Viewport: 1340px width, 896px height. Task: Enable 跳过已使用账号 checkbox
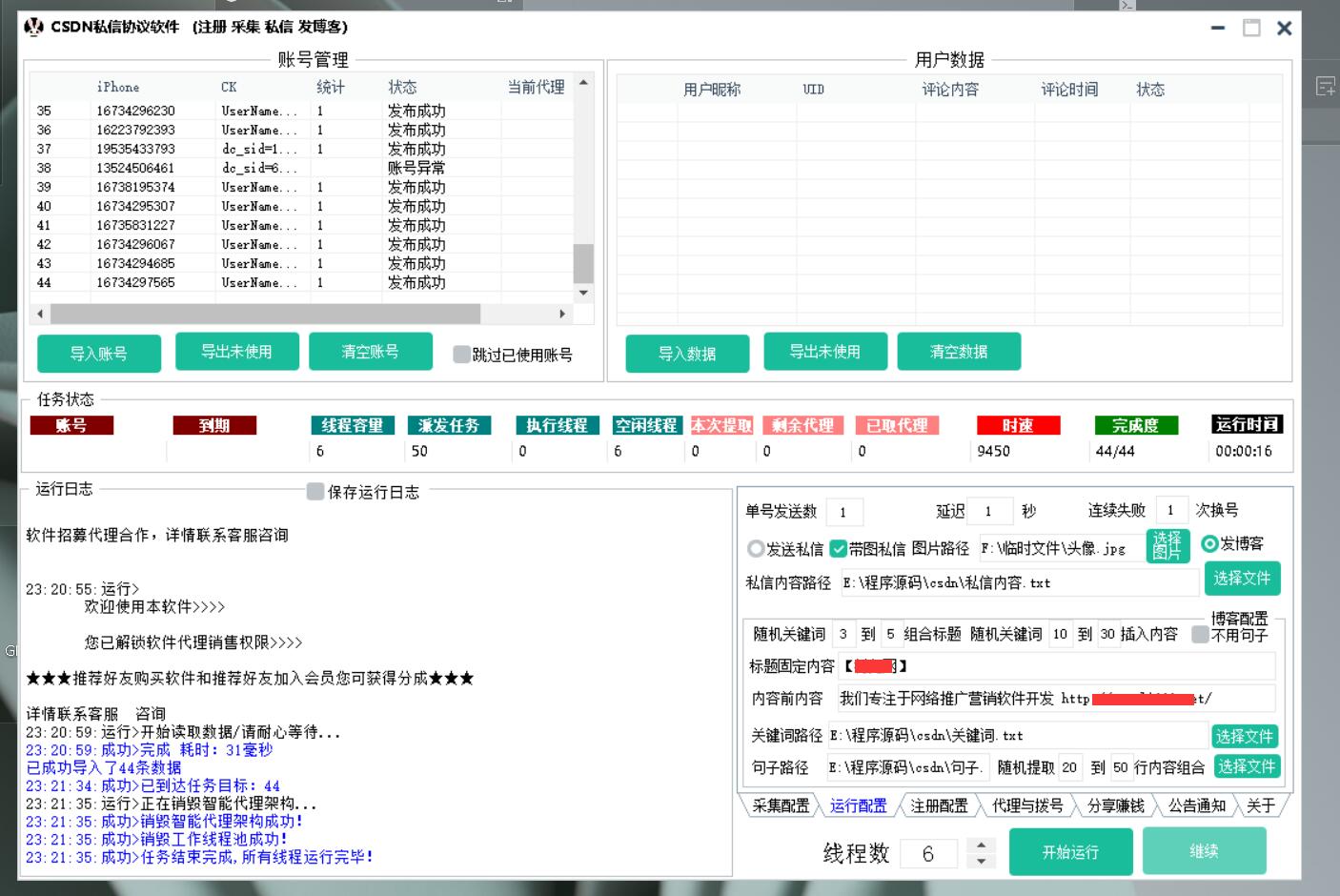461,355
